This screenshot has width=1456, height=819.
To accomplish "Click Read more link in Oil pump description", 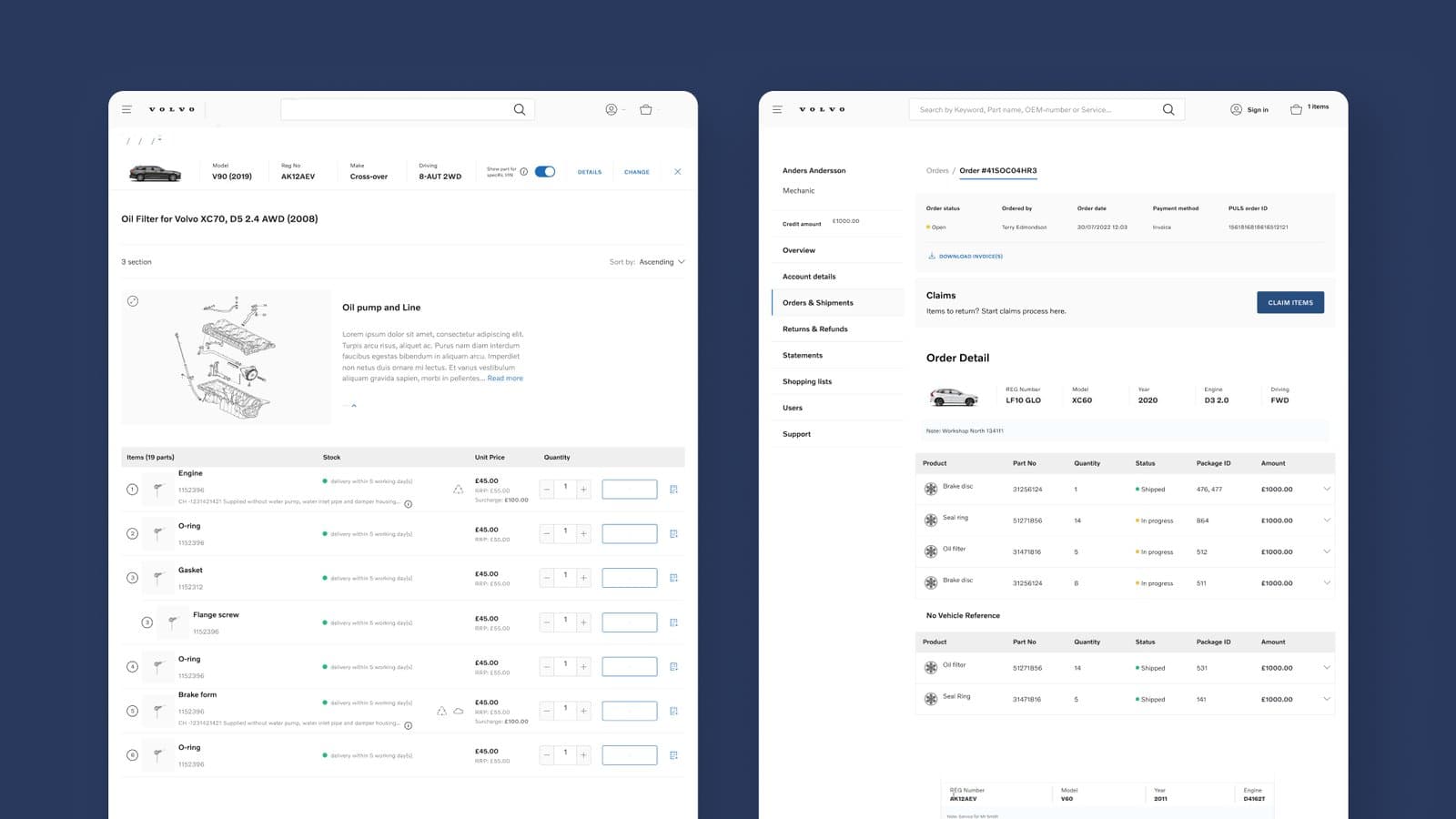I will click(505, 379).
